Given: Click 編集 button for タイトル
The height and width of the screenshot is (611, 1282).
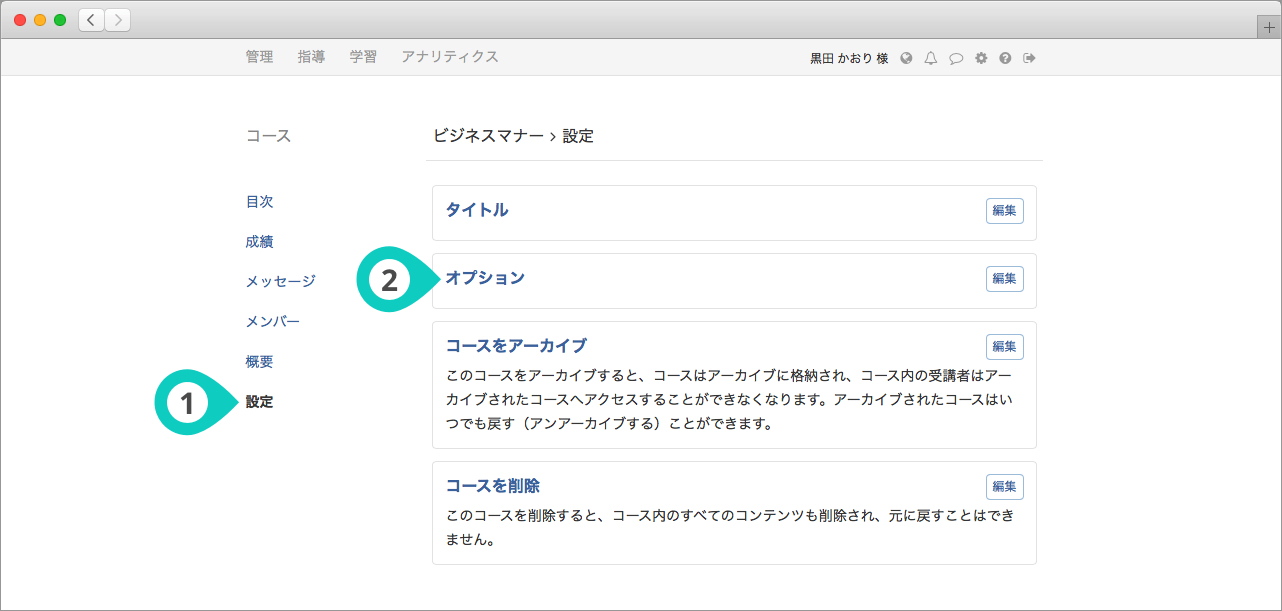Looking at the screenshot, I should [x=1004, y=211].
